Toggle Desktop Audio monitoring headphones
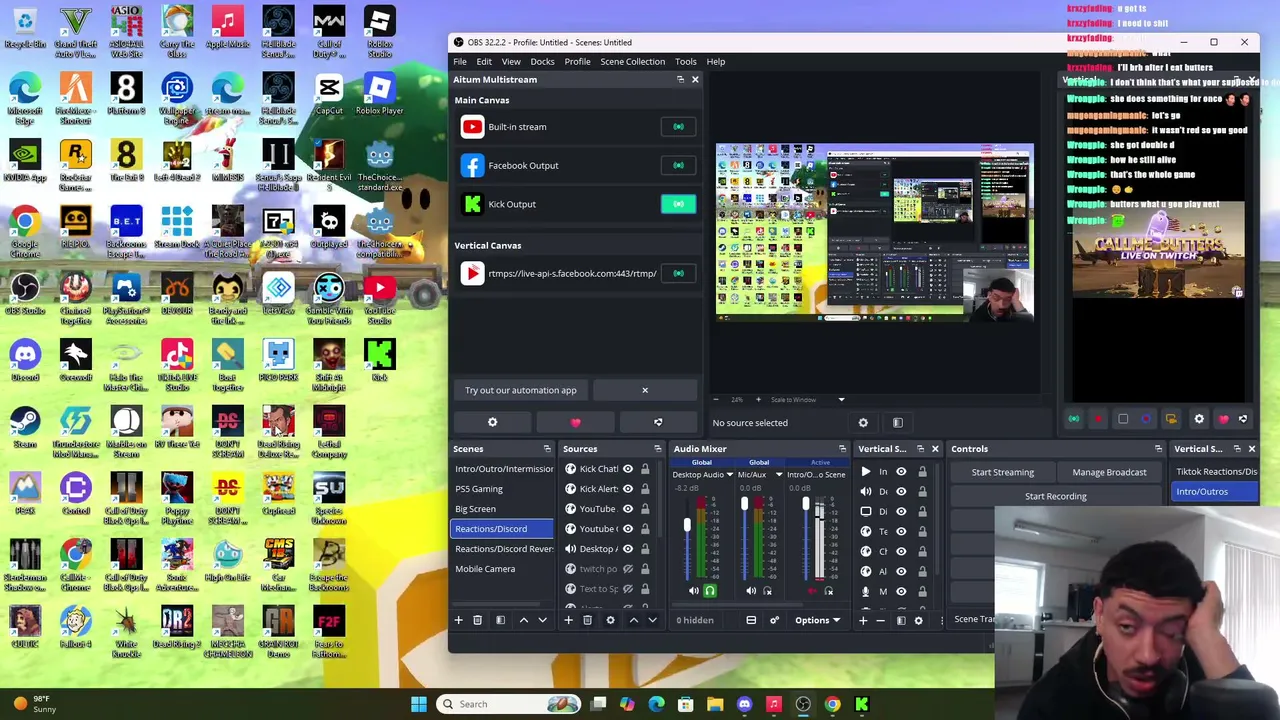 point(710,591)
